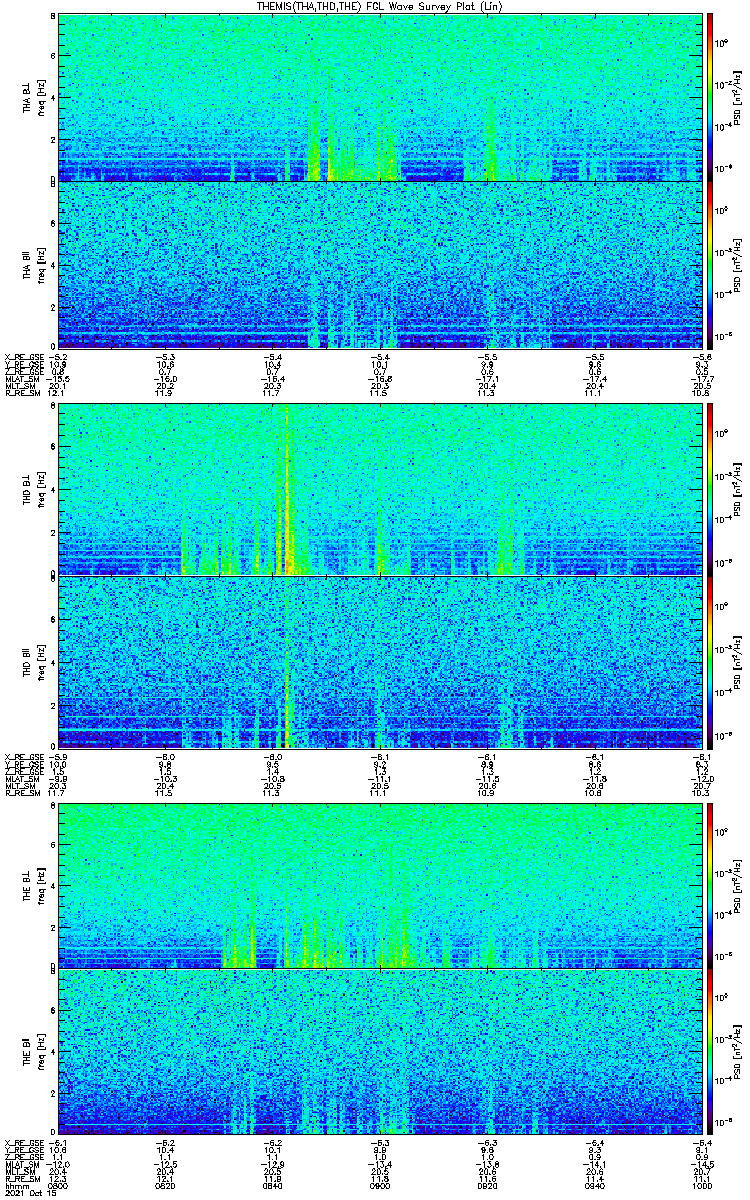Click the 0820 time tick label

165,1186
